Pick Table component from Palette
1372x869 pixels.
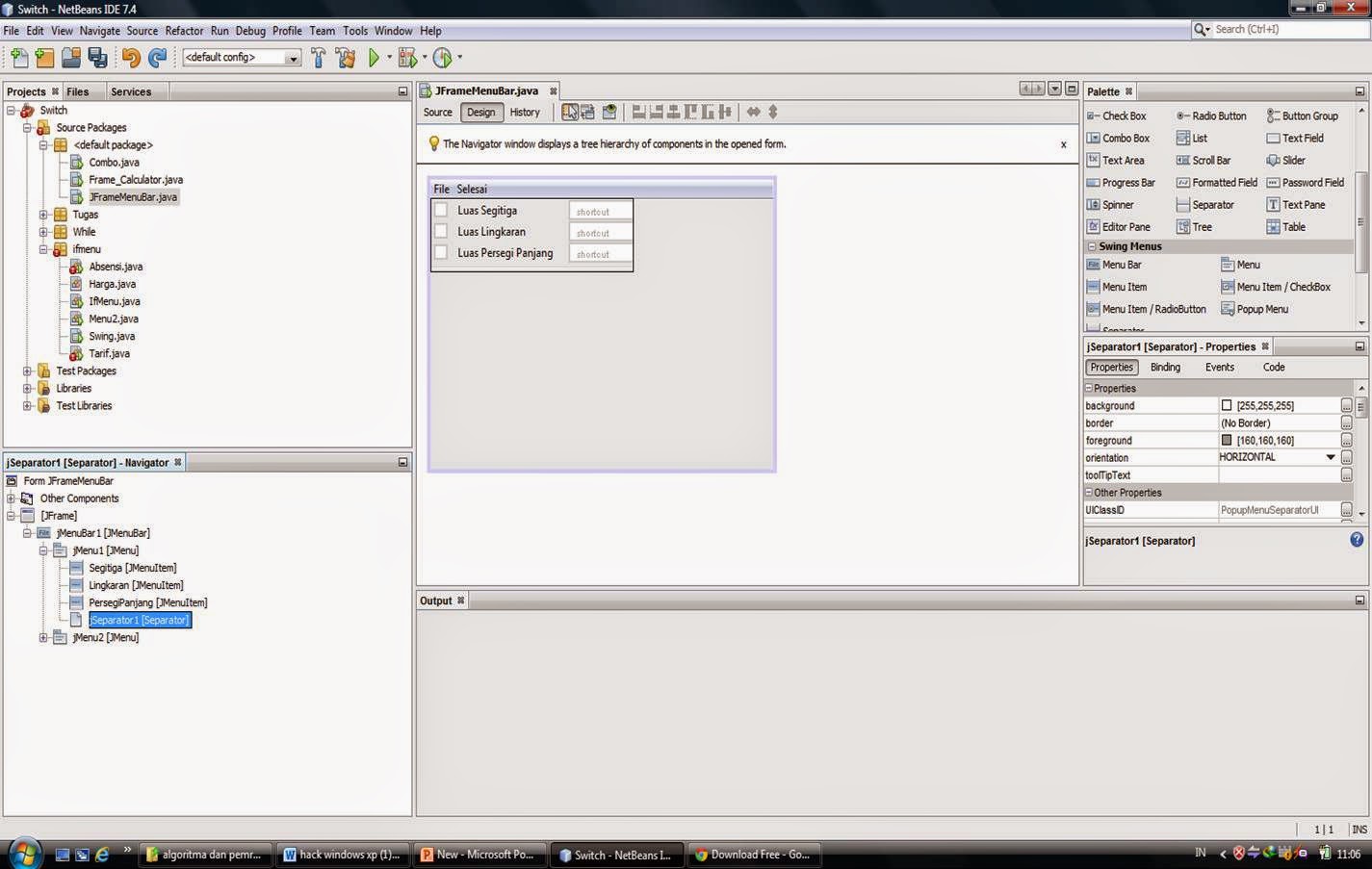tap(1286, 227)
